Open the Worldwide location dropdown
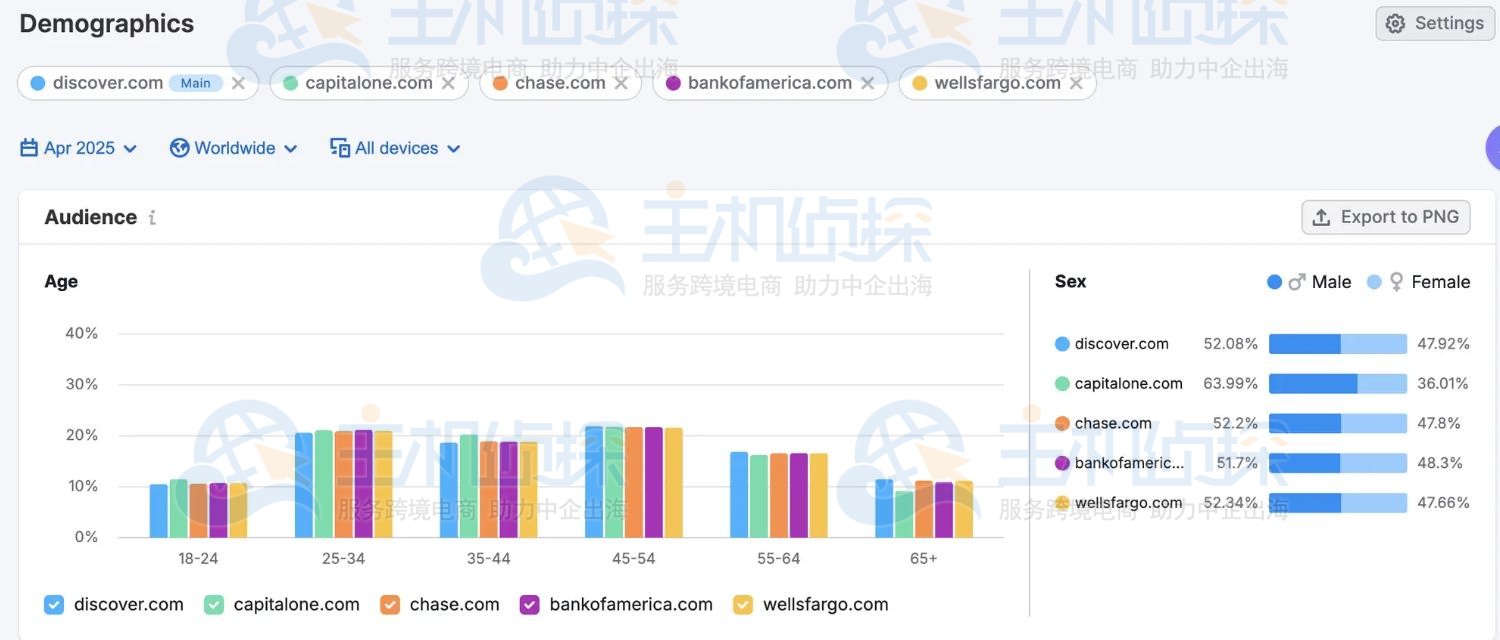This screenshot has width=1500, height=640. [x=234, y=147]
